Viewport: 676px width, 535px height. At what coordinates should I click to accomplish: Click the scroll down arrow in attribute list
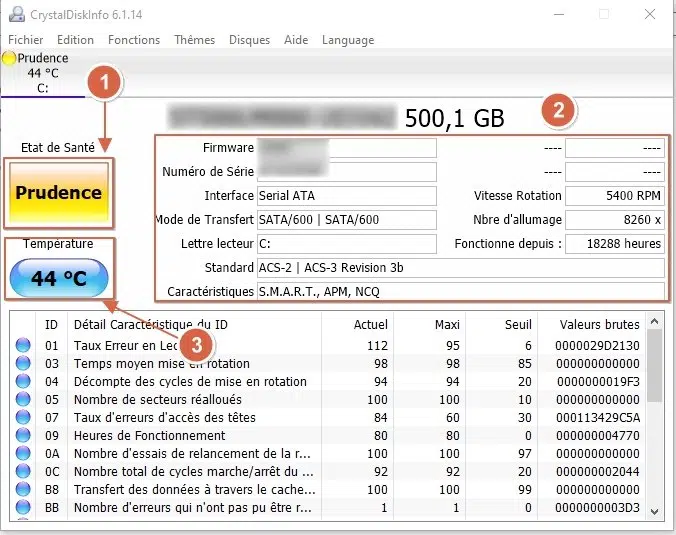[655, 511]
